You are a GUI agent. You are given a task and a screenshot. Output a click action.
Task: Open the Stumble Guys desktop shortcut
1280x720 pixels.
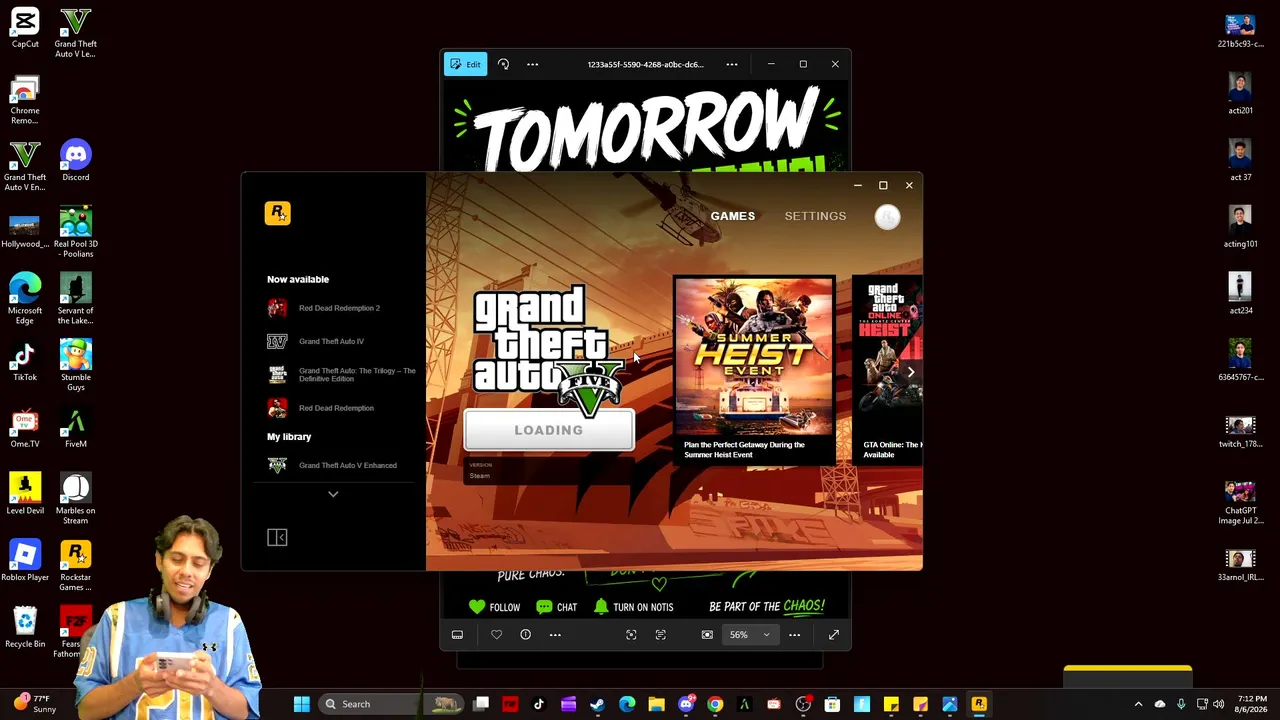point(75,366)
